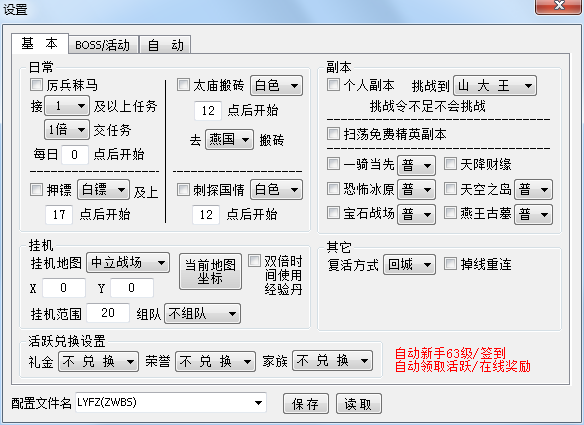Check the 掉线重连 box
This screenshot has width=584, height=425.
450,264
